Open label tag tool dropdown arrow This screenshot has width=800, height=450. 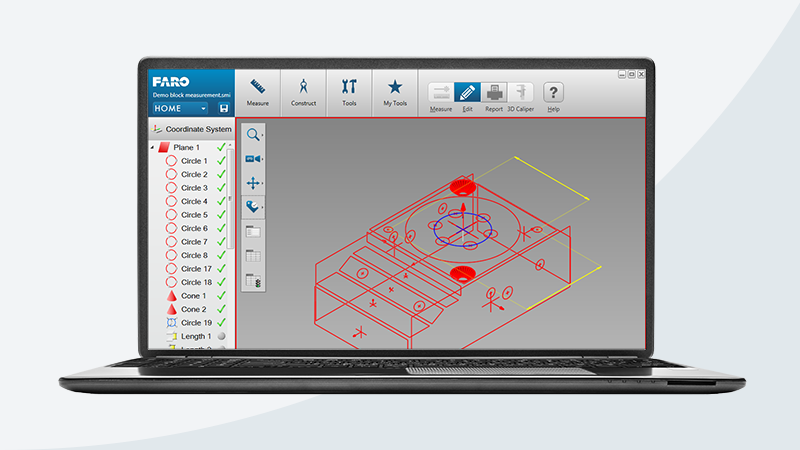262,207
